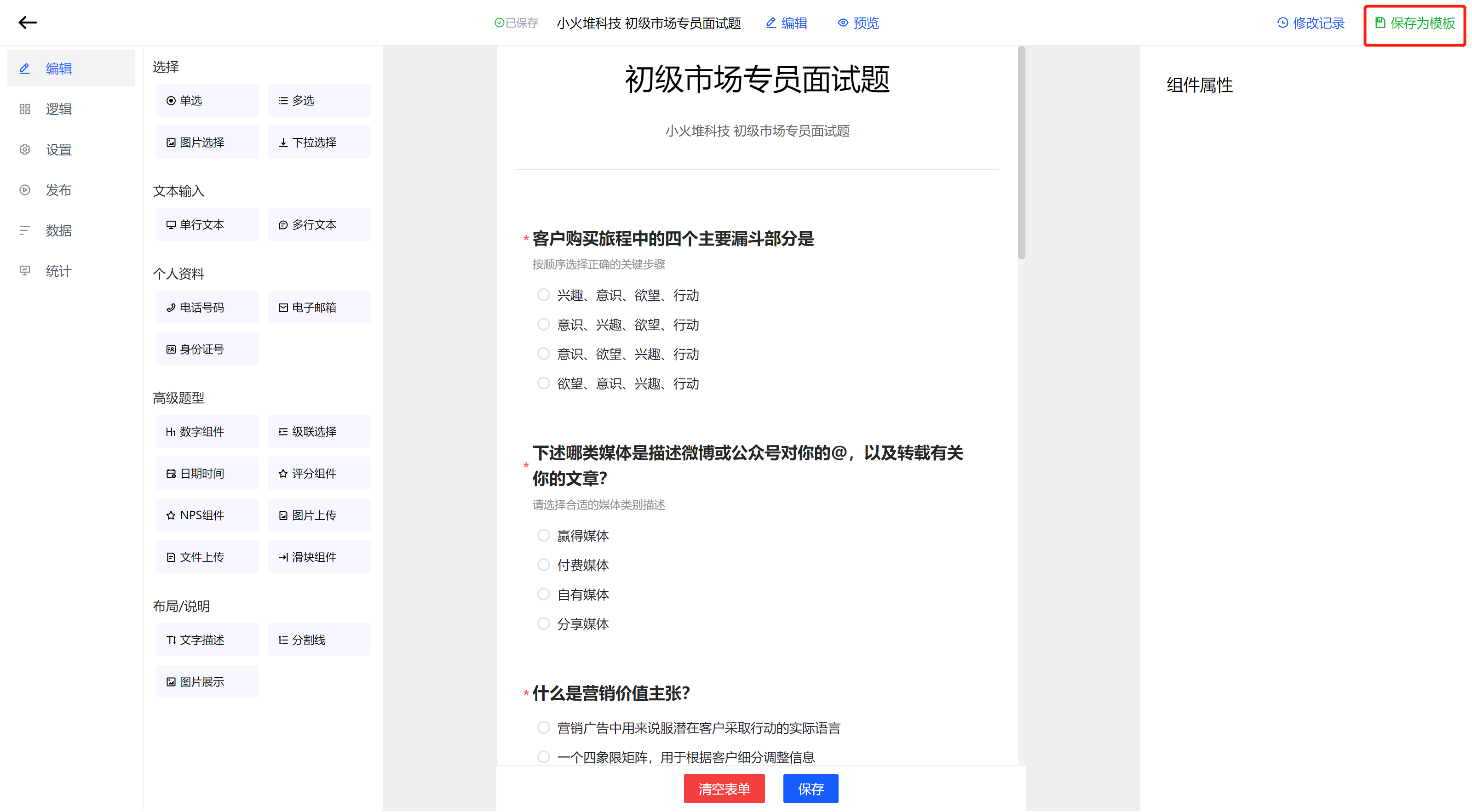Click the save as template icon
Image resolution: width=1472 pixels, height=812 pixels.
point(1380,23)
